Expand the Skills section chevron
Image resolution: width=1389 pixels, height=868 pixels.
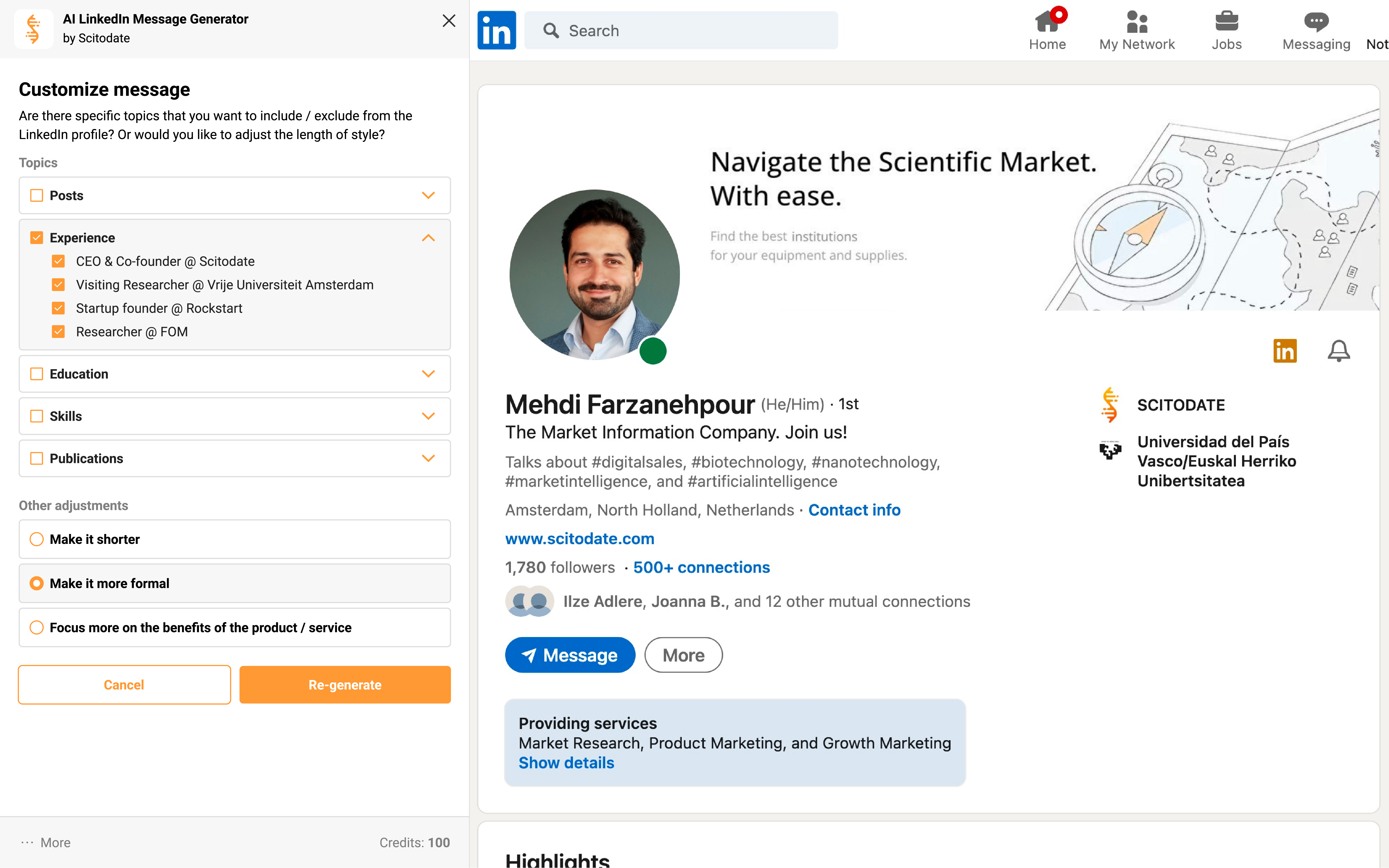(x=428, y=416)
